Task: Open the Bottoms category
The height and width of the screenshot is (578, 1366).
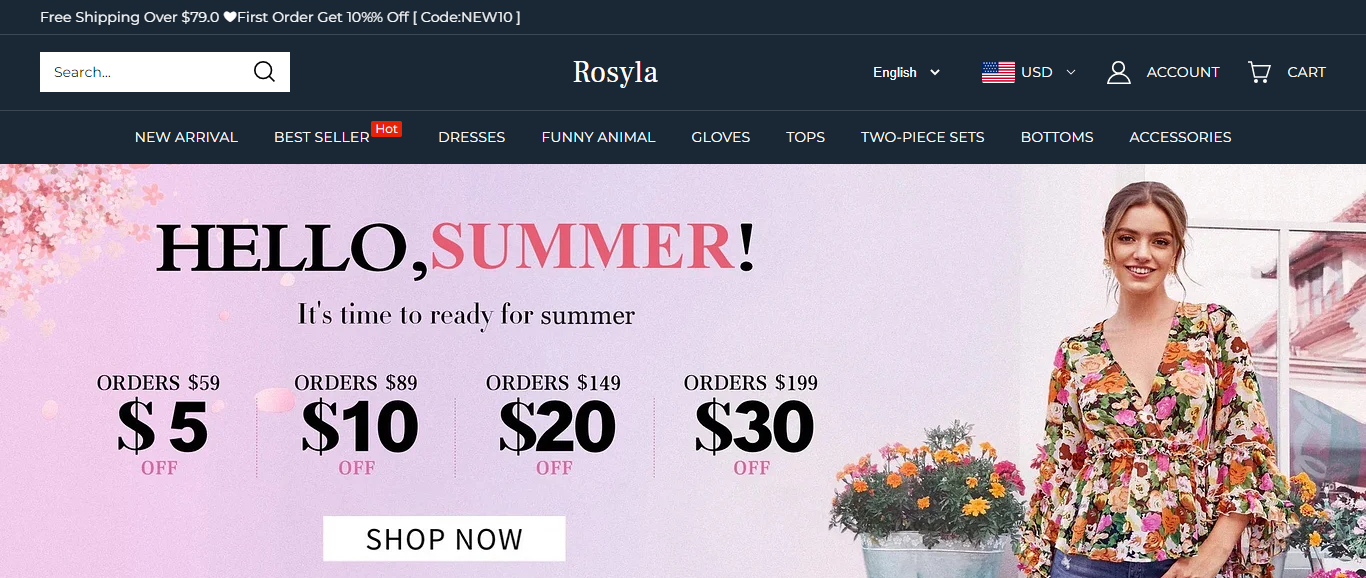Action: pyautogui.click(x=1057, y=137)
